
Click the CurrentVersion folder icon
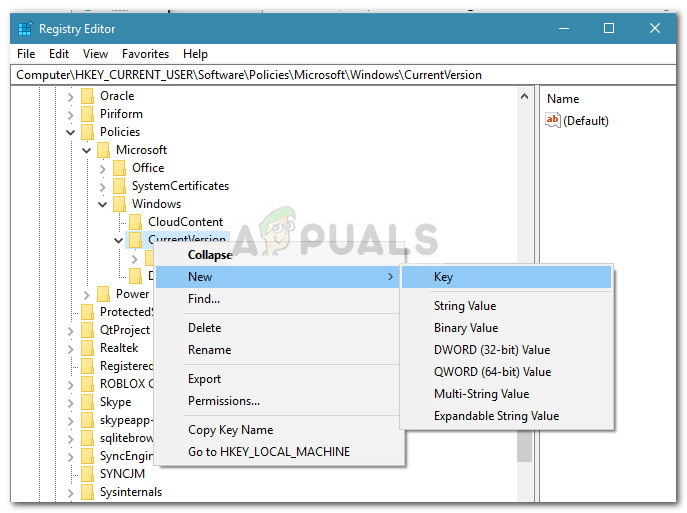point(135,239)
